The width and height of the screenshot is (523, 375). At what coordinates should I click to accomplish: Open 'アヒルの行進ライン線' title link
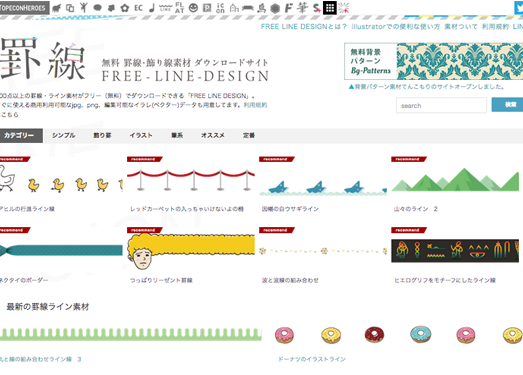tap(27, 209)
